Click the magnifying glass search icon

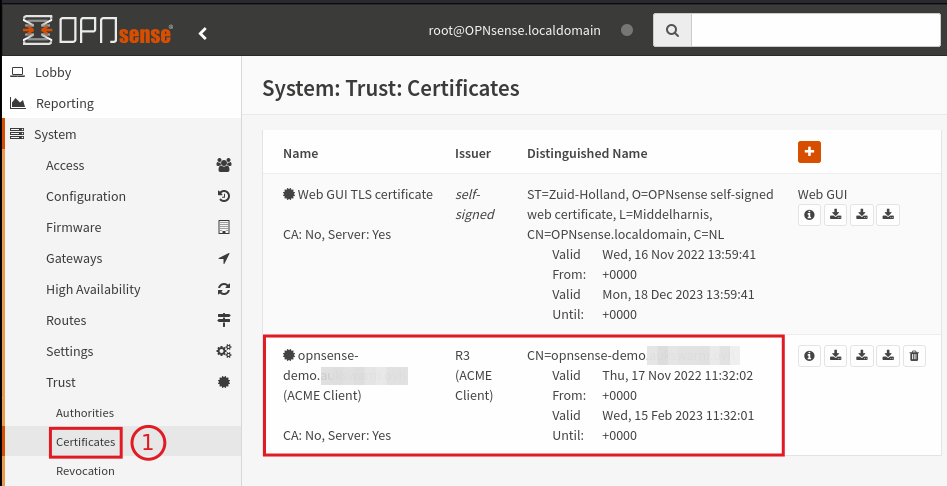click(672, 30)
